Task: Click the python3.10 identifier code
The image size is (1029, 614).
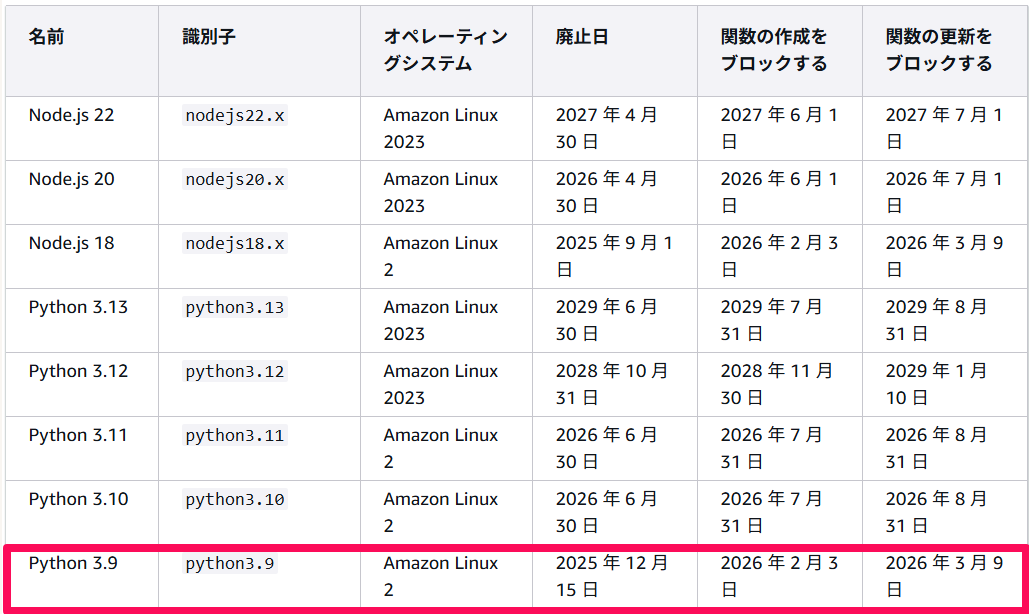Action: pyautogui.click(x=235, y=500)
